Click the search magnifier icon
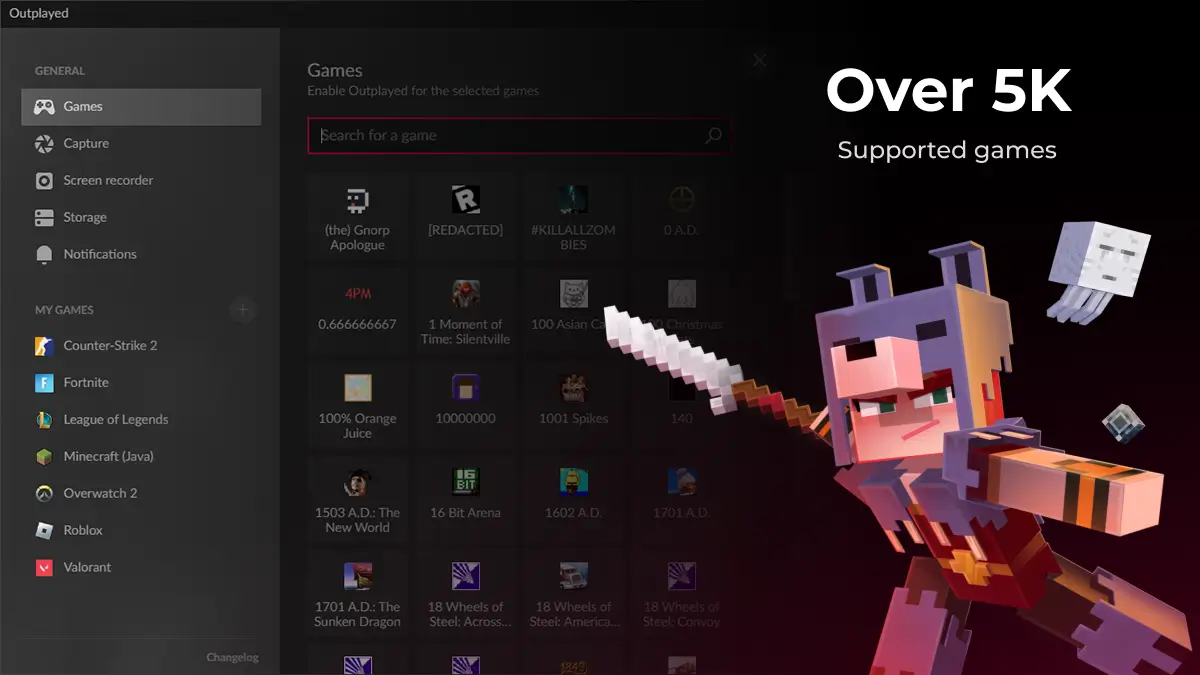This screenshot has width=1200, height=675. click(713, 136)
